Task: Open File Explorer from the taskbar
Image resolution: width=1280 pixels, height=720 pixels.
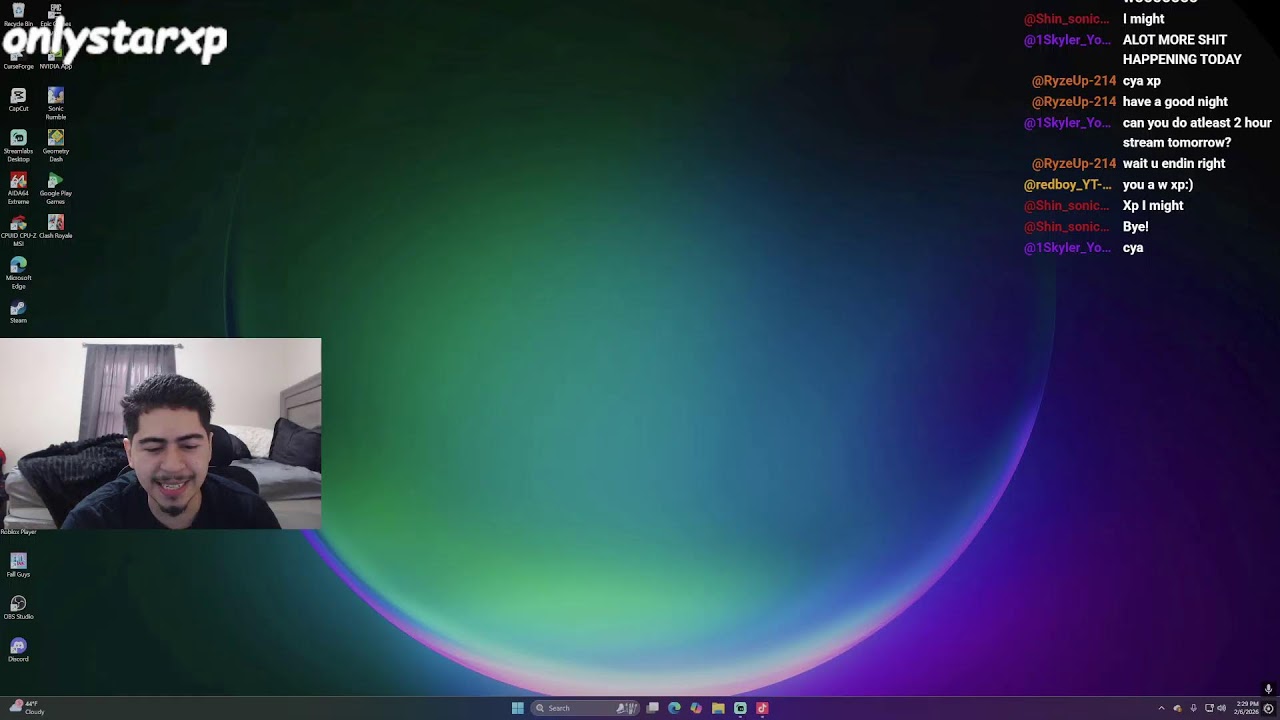Action: click(718, 708)
